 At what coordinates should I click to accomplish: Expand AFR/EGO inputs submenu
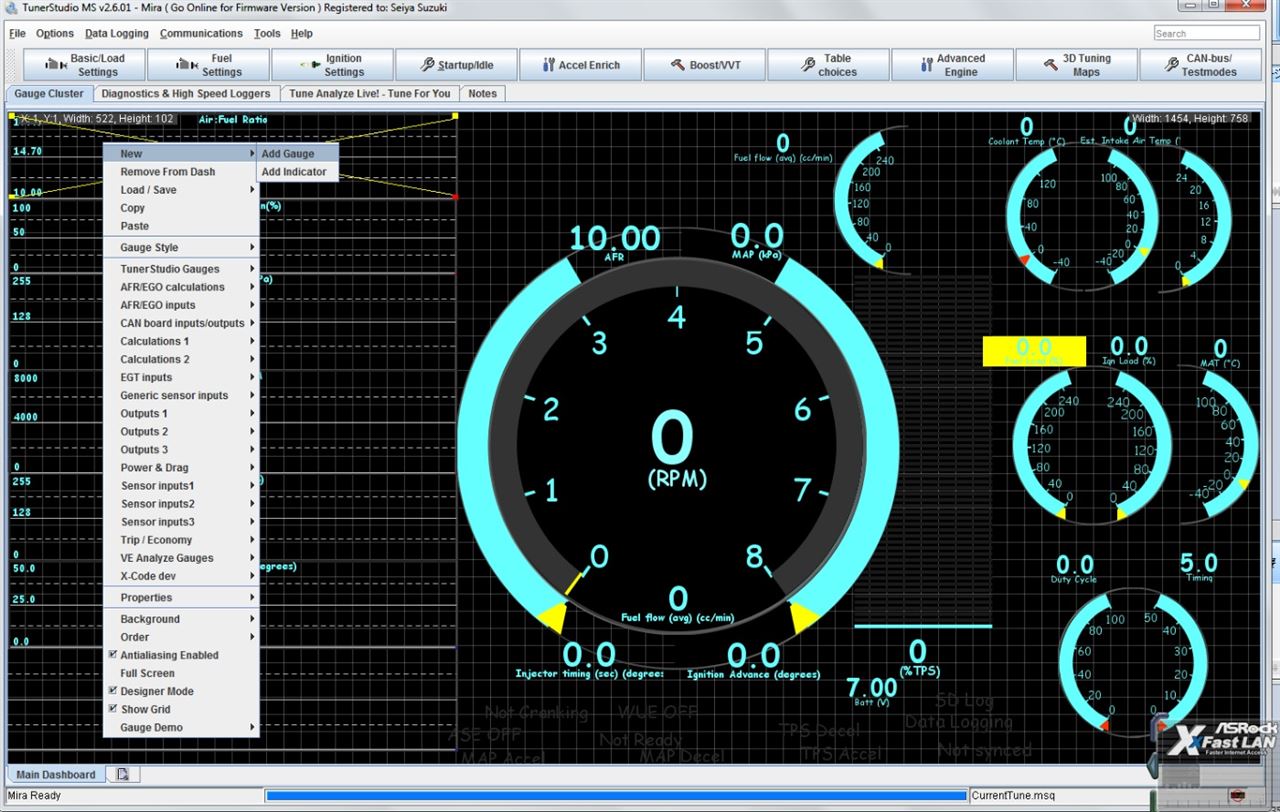tap(181, 305)
